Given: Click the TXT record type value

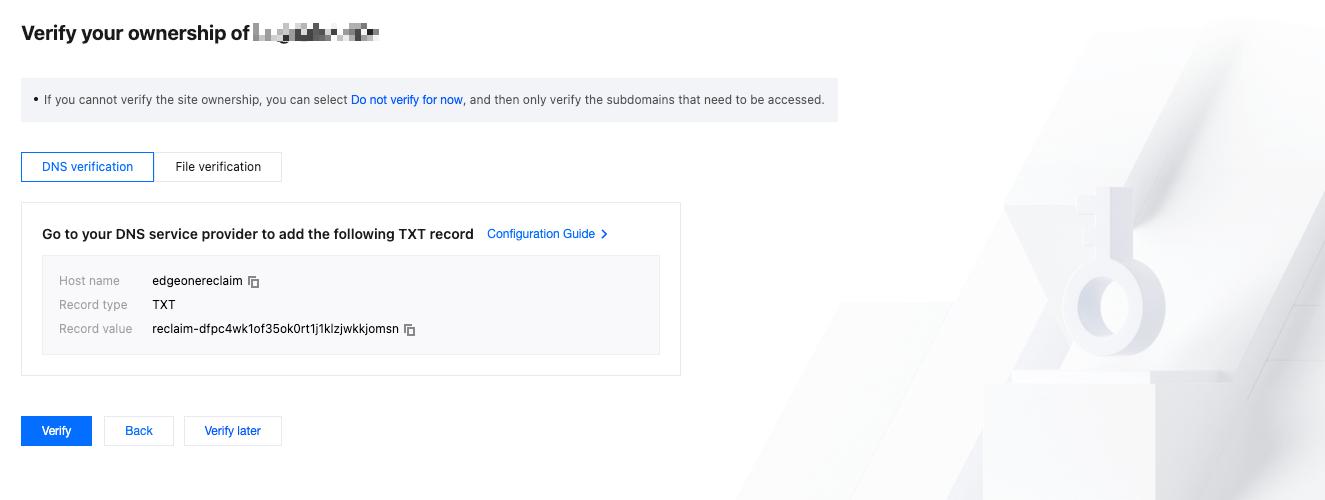Looking at the screenshot, I should [164, 305].
